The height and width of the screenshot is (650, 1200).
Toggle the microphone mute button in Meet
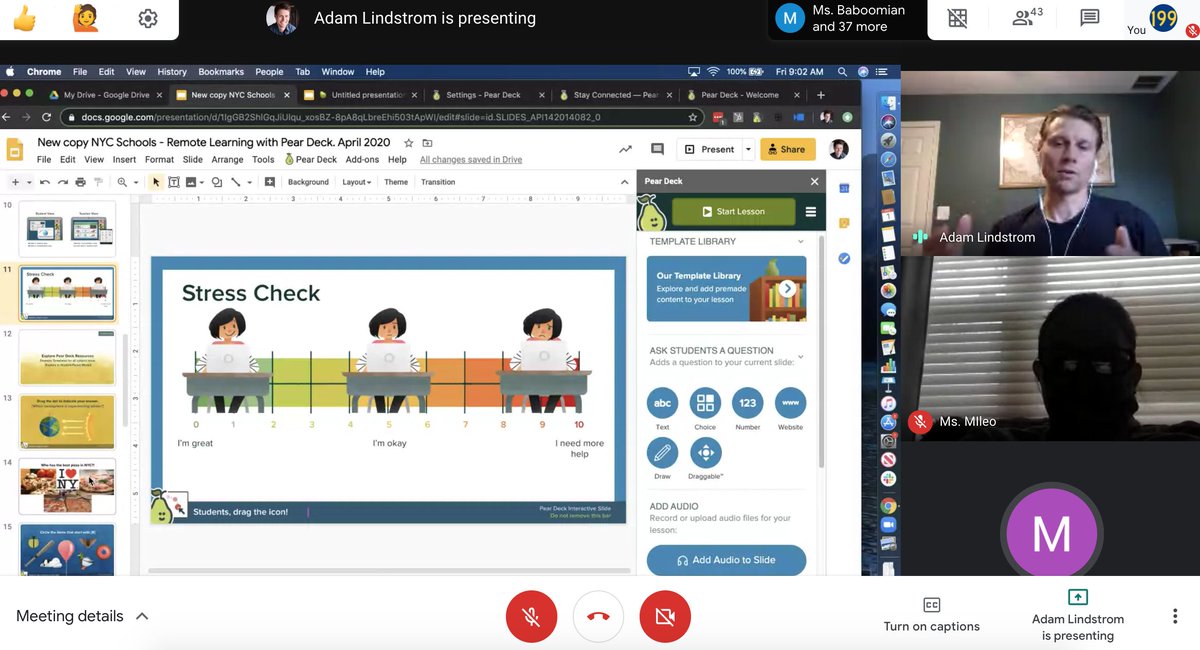tap(531, 616)
